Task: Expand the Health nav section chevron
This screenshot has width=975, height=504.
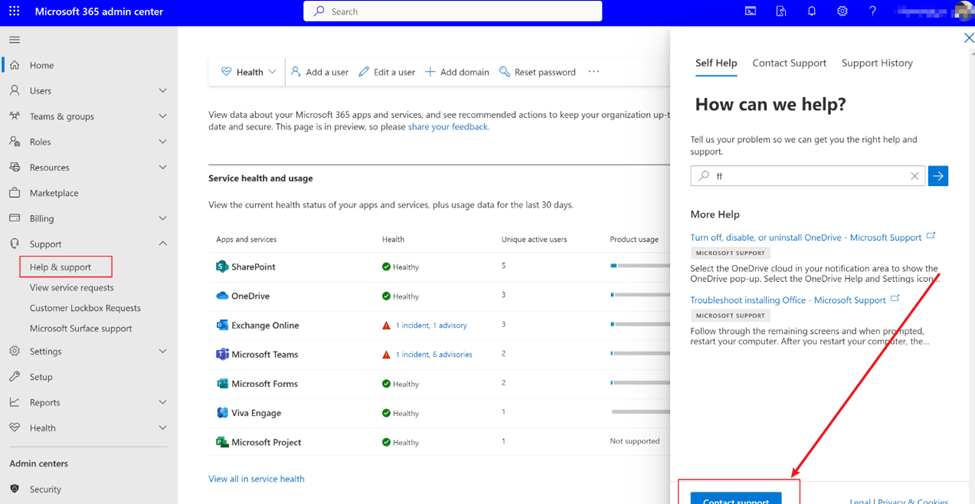Action: click(x=162, y=428)
